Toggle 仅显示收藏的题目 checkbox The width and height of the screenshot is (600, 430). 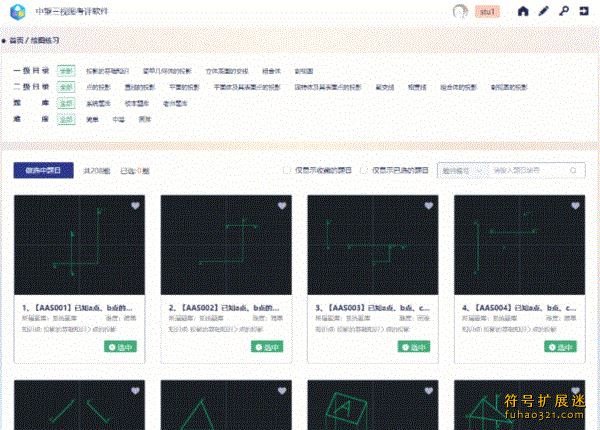(x=286, y=171)
